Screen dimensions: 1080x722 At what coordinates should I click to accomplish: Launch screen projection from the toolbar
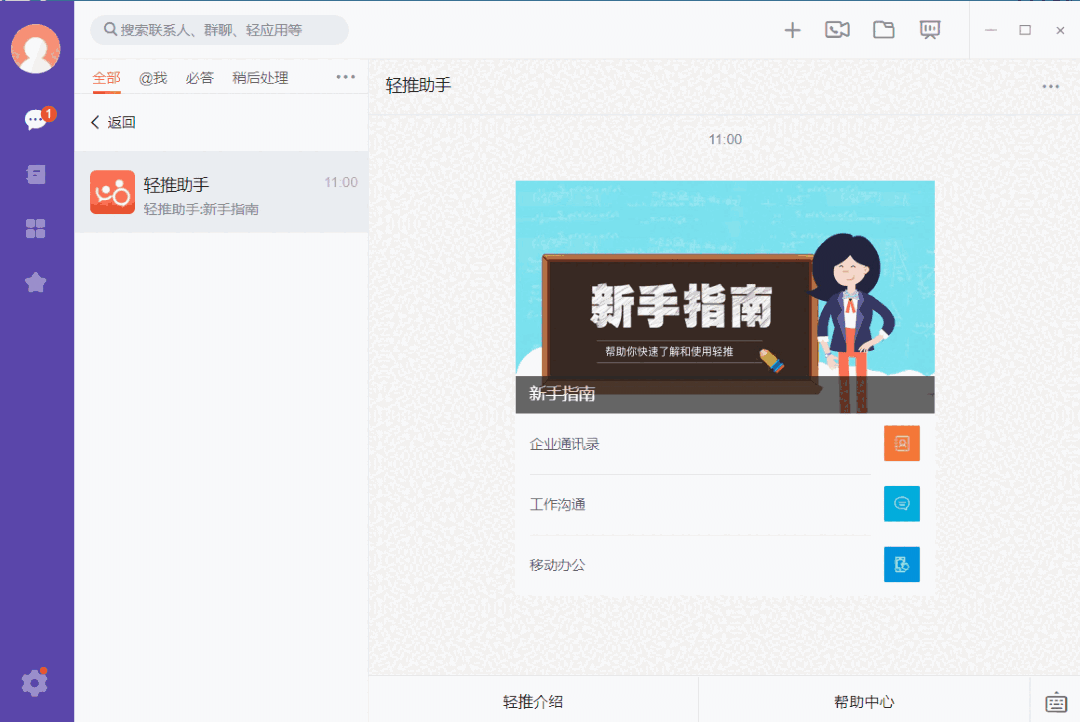929,30
